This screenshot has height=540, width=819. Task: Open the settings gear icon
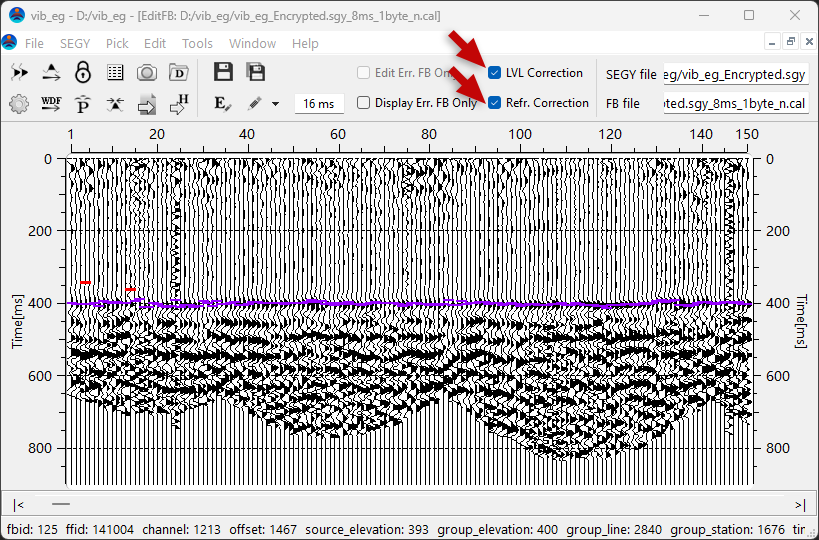click(x=18, y=103)
